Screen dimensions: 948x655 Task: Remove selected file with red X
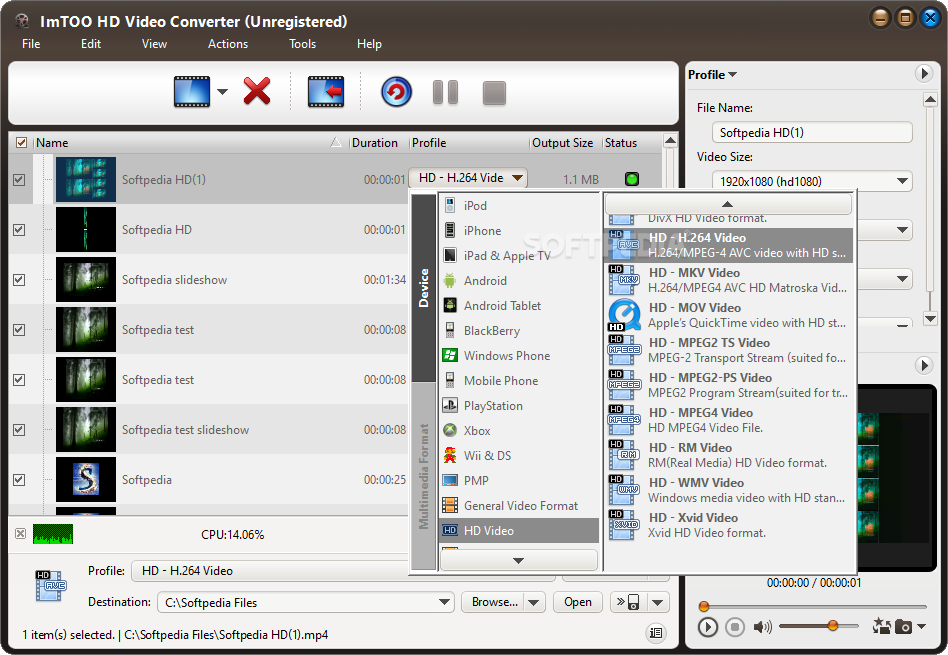click(257, 91)
